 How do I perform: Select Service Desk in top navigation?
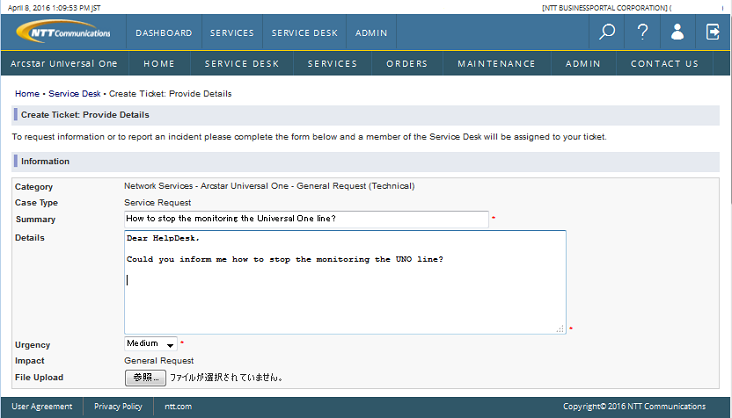(x=304, y=33)
